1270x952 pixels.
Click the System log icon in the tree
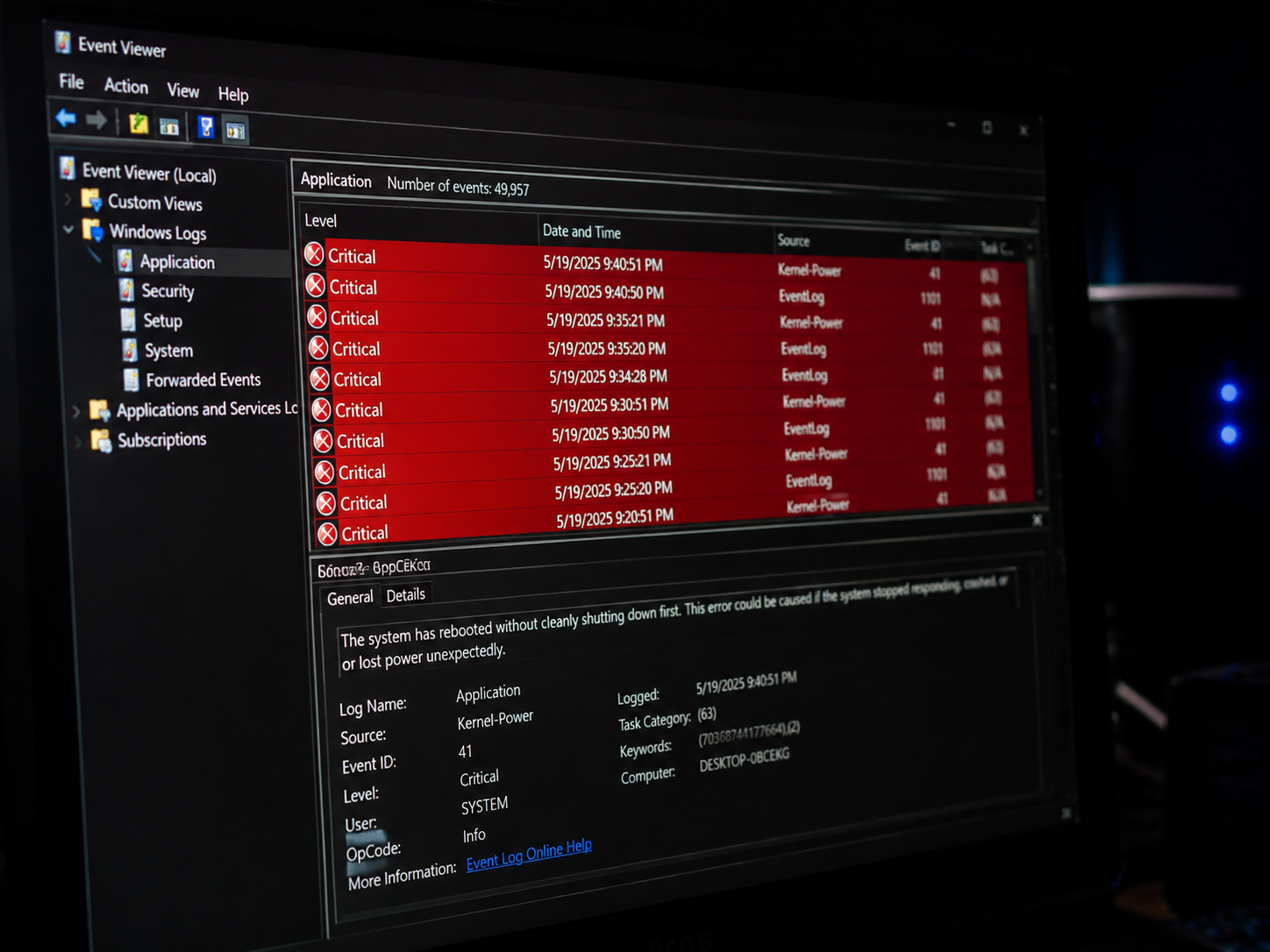click(x=130, y=349)
